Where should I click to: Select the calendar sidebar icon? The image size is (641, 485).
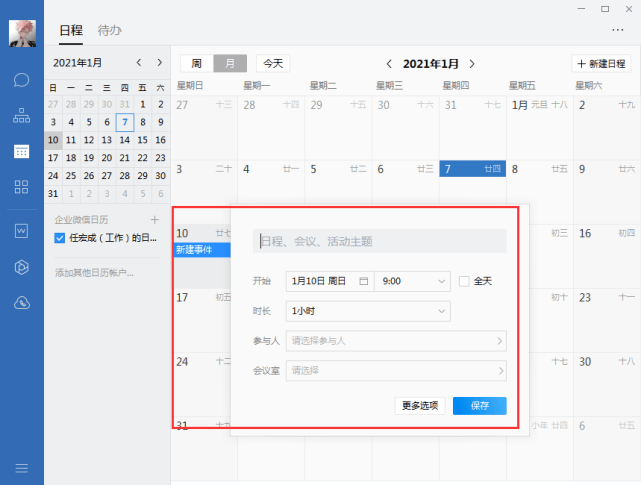[22, 151]
